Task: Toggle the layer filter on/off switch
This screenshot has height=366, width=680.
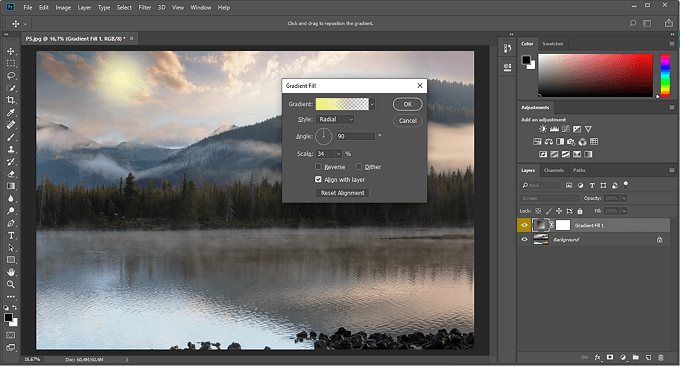Action: pyautogui.click(x=626, y=184)
